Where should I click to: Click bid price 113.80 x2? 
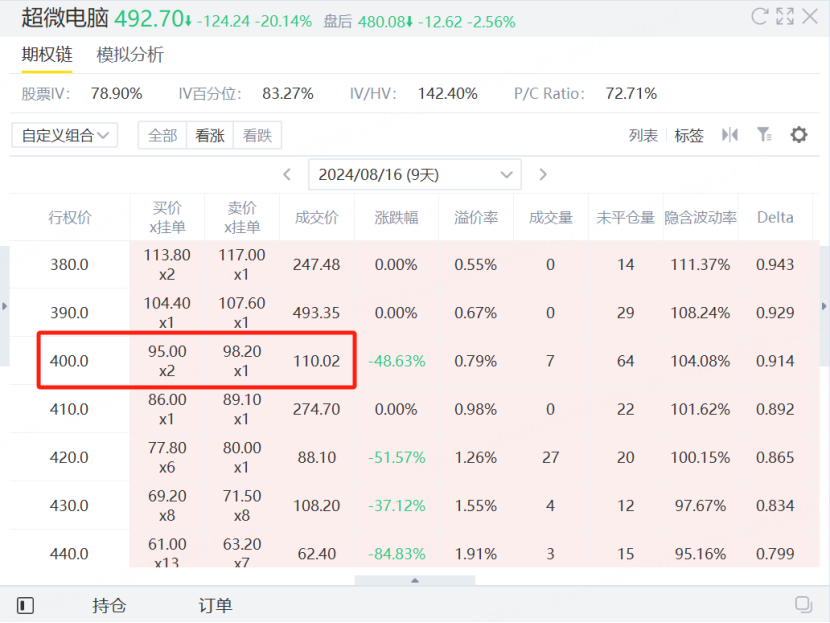(x=167, y=265)
